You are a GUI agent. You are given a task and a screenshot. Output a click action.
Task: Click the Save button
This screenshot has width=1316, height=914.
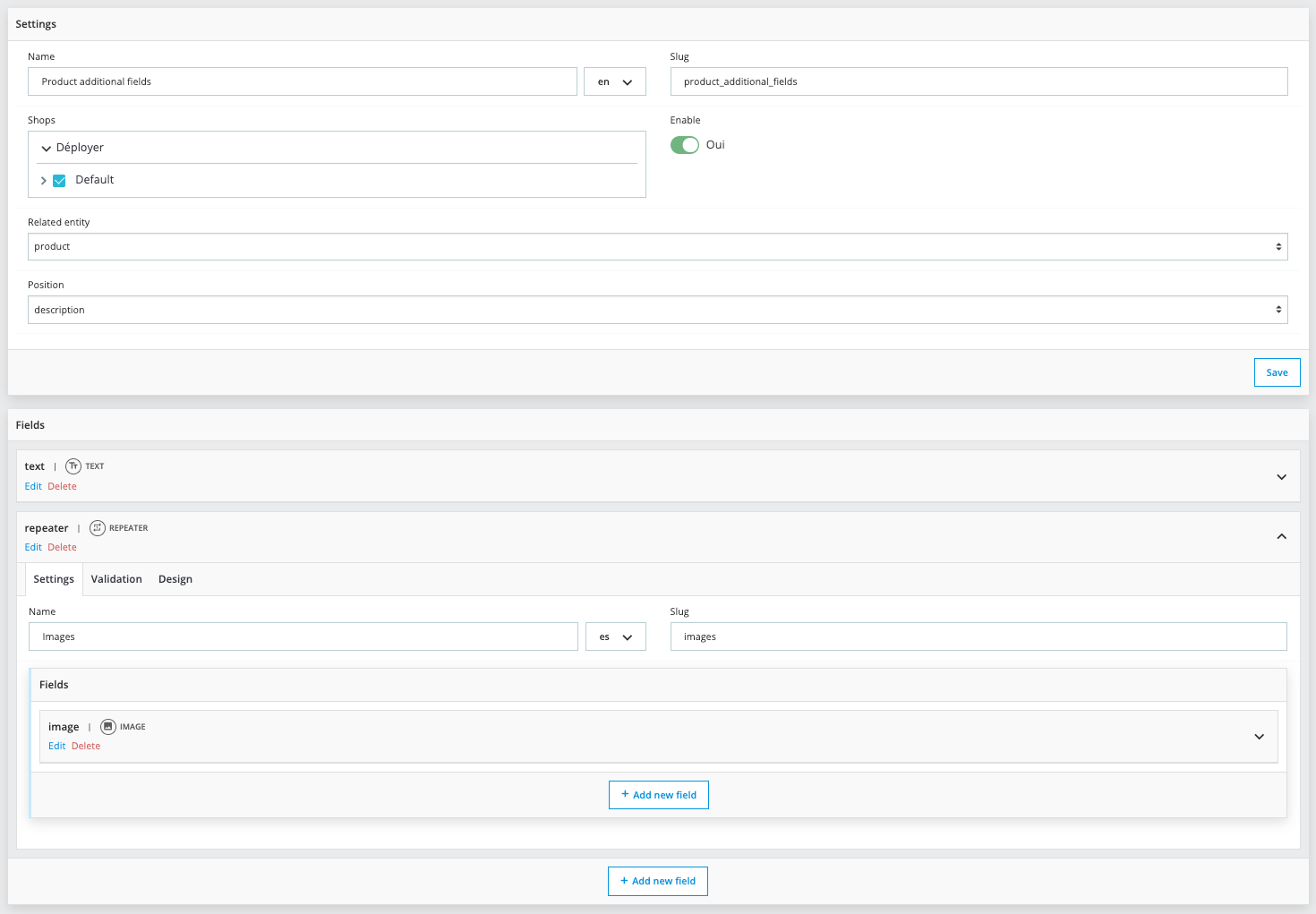[1277, 372]
